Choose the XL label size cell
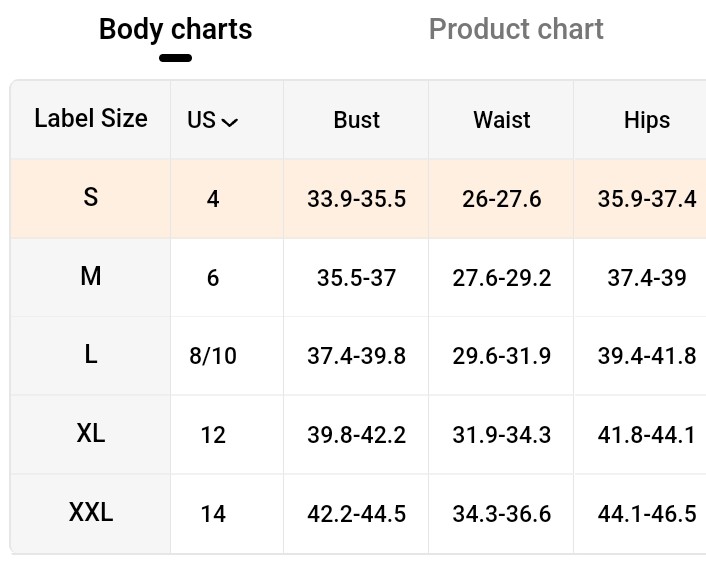The height and width of the screenshot is (586, 706). pyautogui.click(x=91, y=434)
